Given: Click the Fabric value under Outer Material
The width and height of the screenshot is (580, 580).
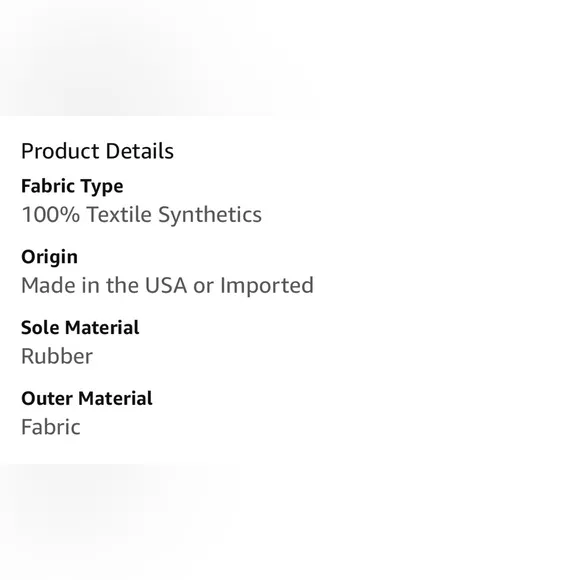Looking at the screenshot, I should (x=51, y=427).
